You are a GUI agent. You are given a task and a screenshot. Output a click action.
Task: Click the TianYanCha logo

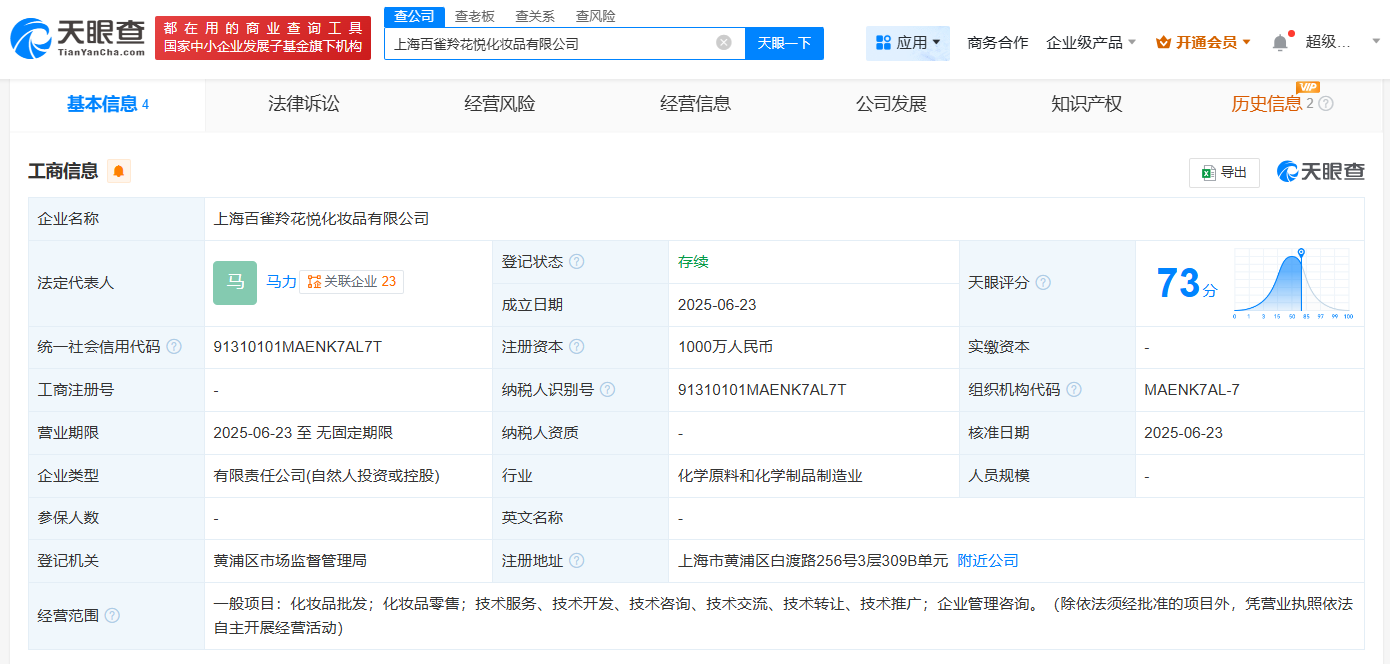tap(78, 38)
